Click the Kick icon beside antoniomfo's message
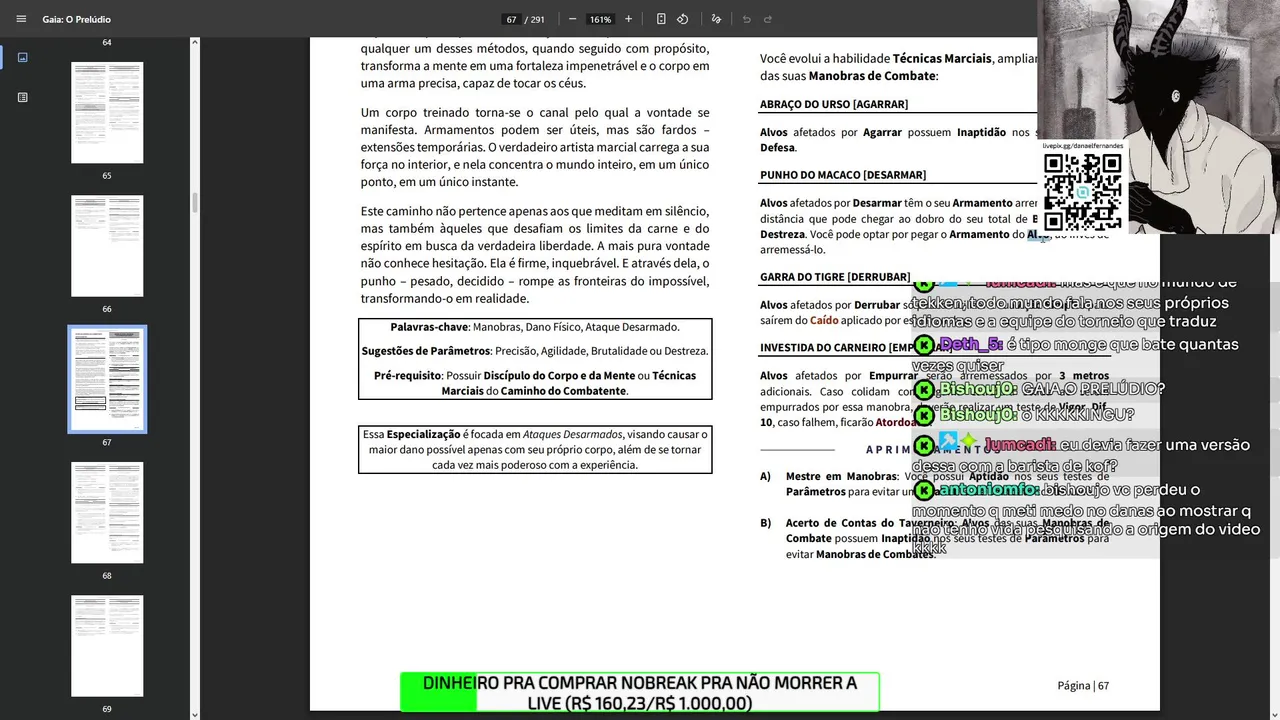This screenshot has height=720, width=1280. (x=924, y=490)
